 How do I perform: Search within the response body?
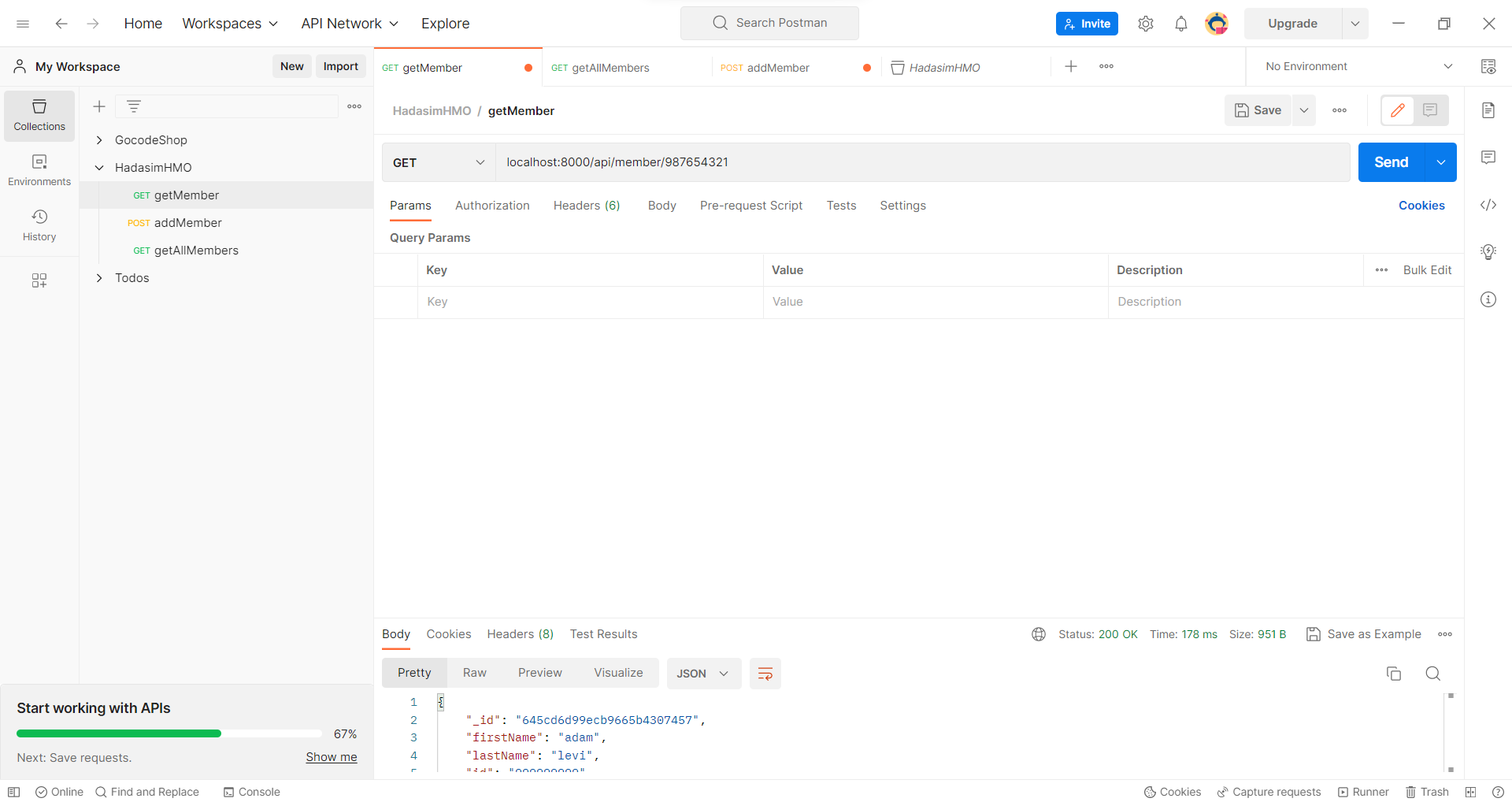coord(1433,674)
